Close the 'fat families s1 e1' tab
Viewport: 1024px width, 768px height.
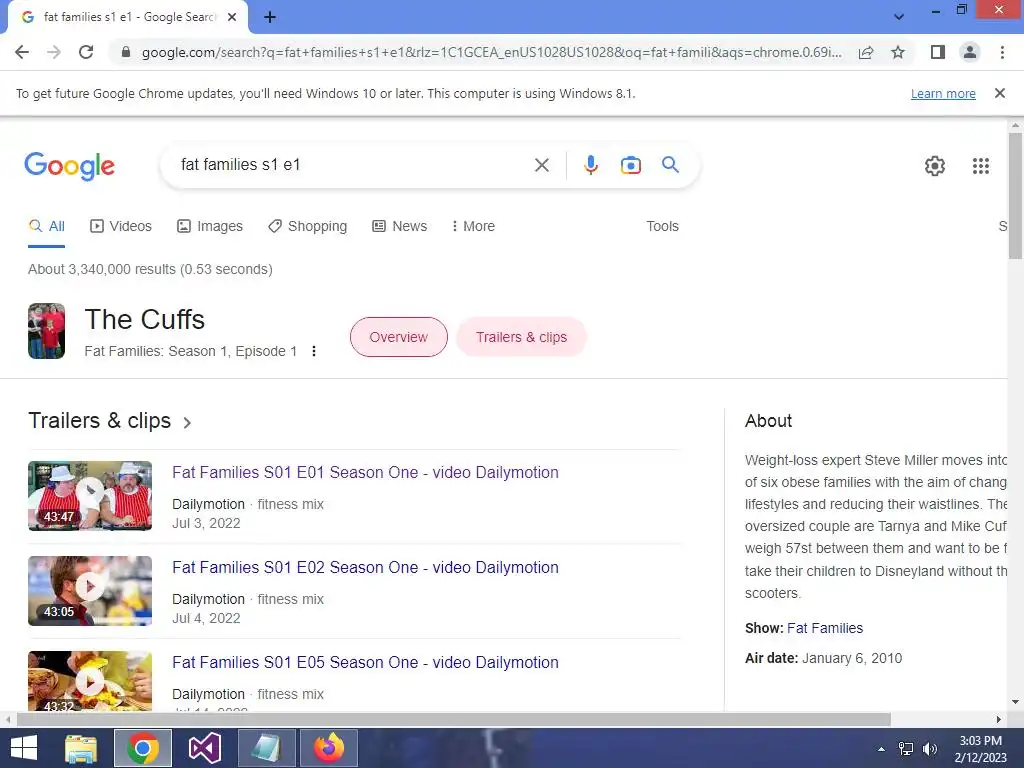pos(232,17)
